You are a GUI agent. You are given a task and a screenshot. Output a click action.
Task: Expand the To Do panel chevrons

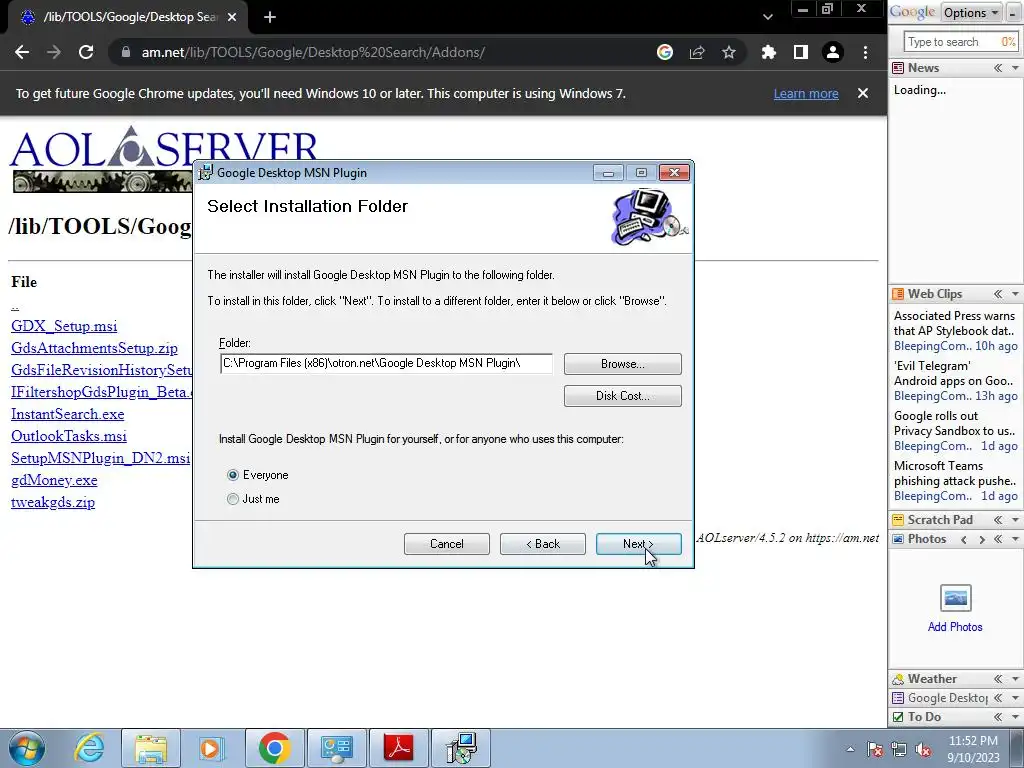coord(999,717)
